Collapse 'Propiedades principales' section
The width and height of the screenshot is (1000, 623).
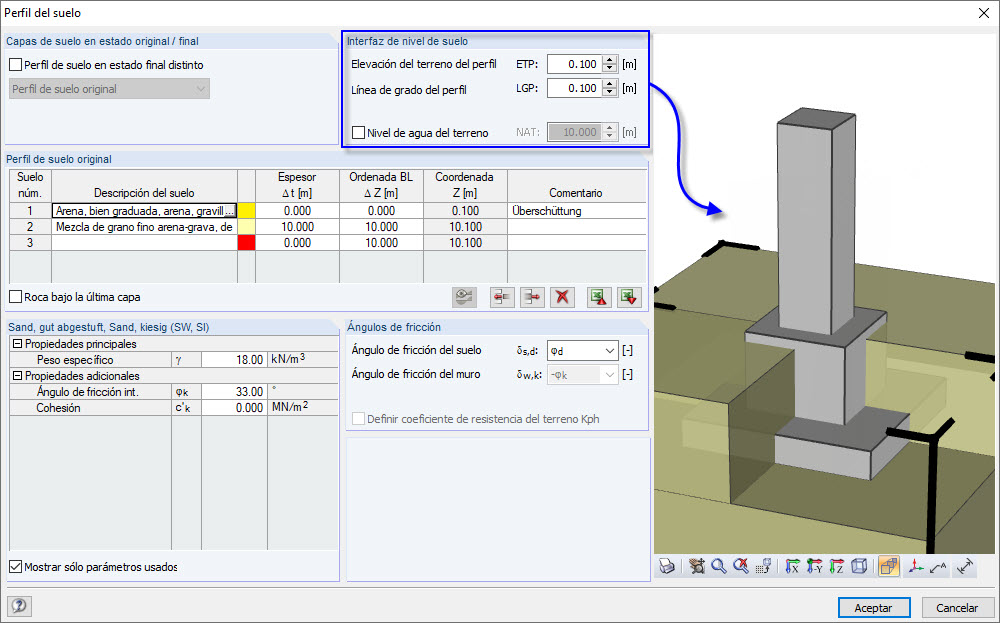(17, 344)
